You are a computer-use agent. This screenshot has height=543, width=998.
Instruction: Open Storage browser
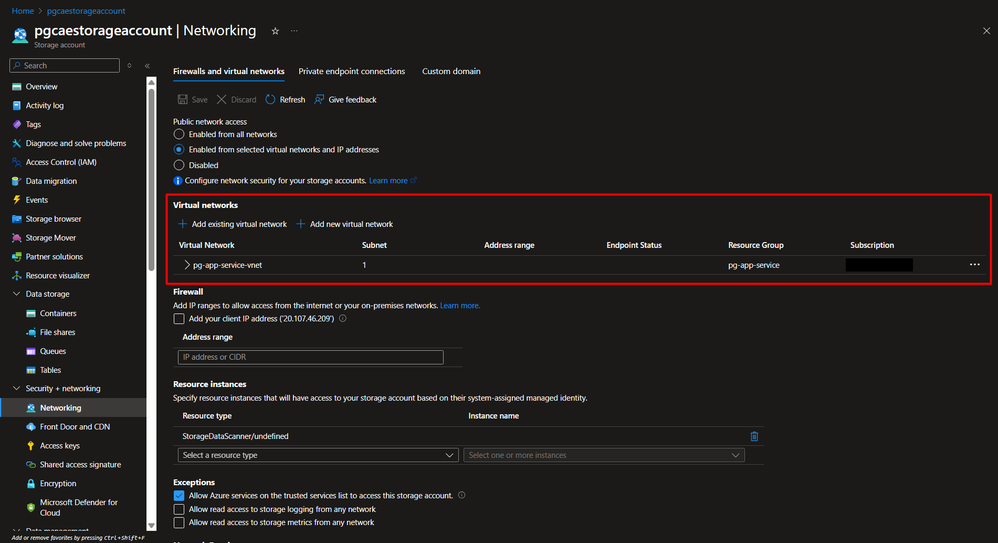(x=53, y=219)
